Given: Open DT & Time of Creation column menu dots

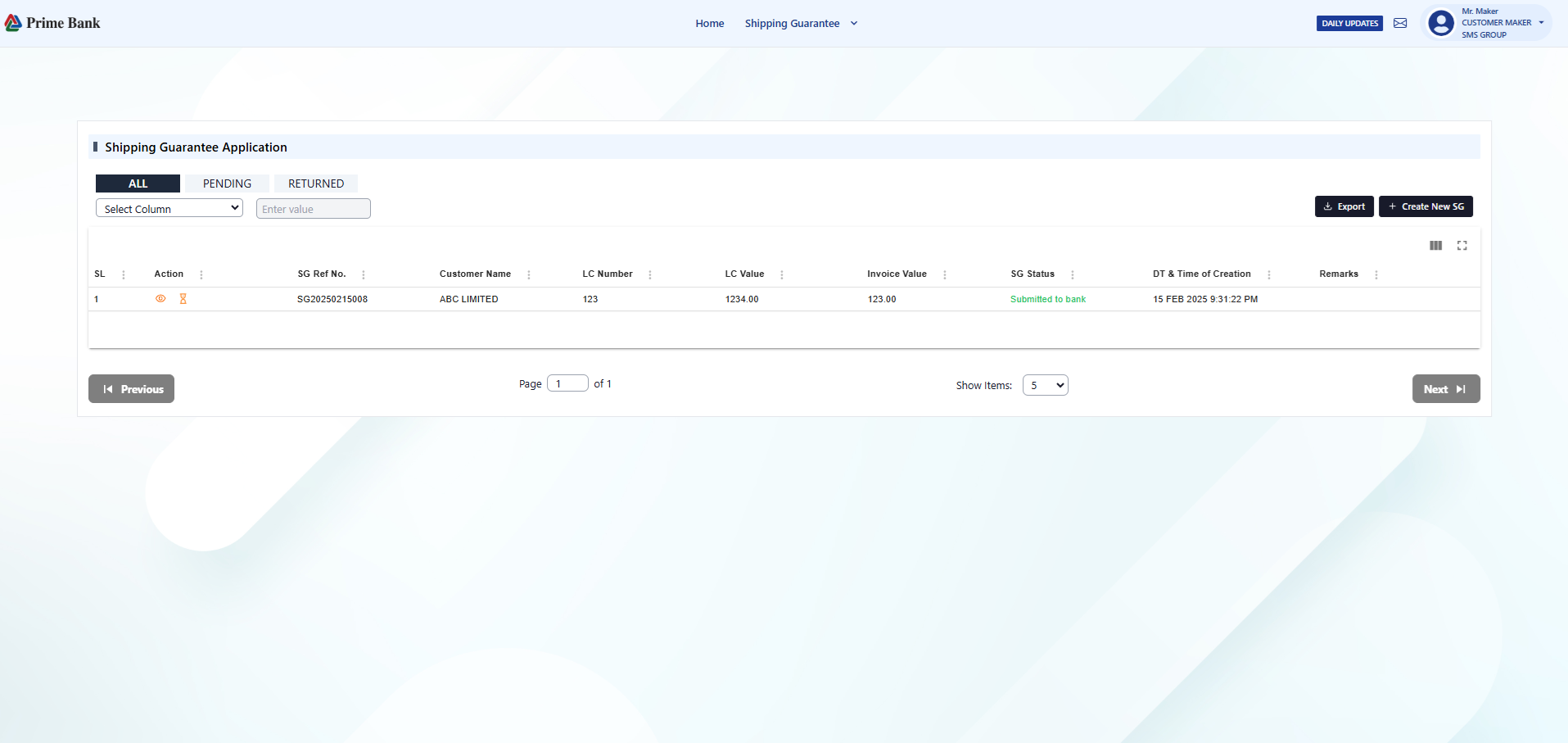Looking at the screenshot, I should pos(1269,274).
